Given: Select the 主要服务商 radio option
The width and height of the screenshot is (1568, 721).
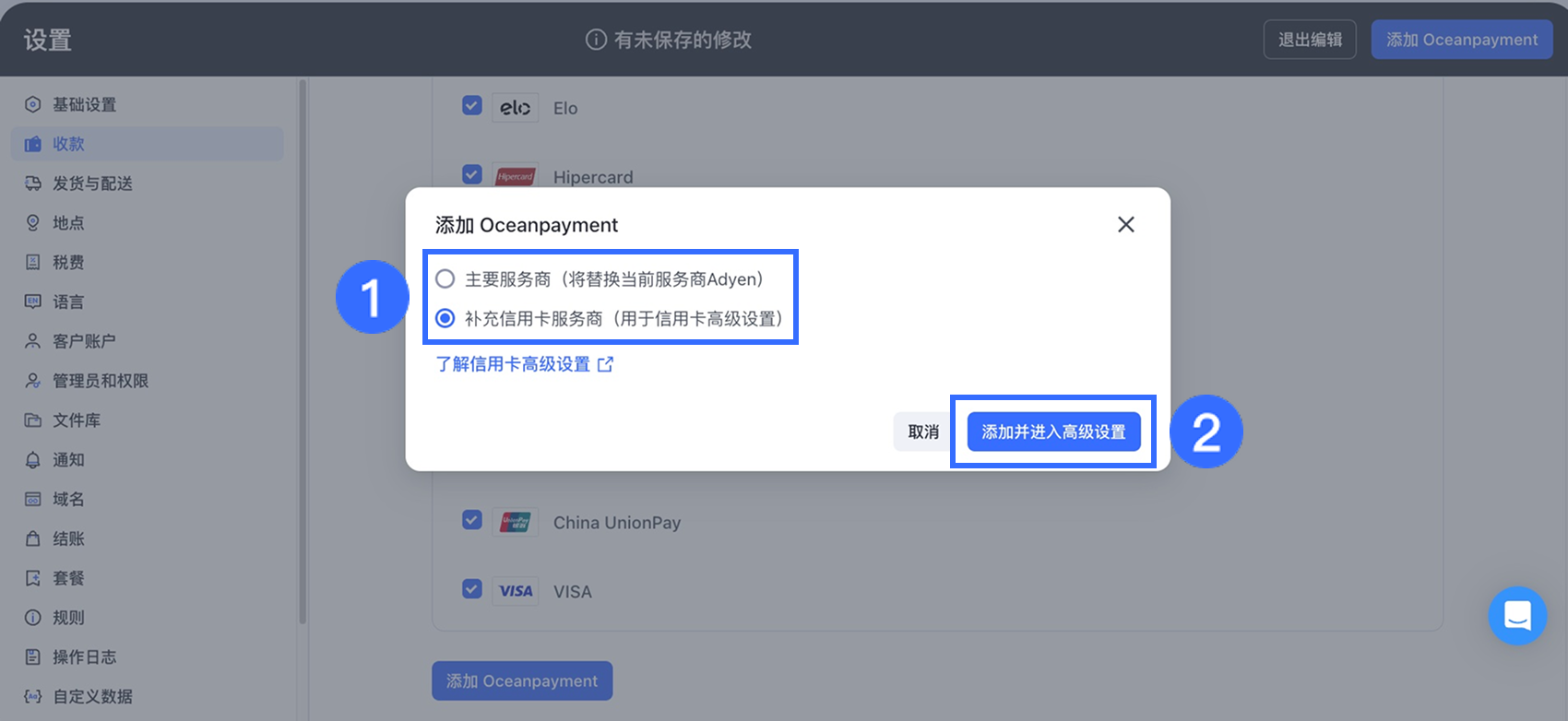Looking at the screenshot, I should coord(445,278).
